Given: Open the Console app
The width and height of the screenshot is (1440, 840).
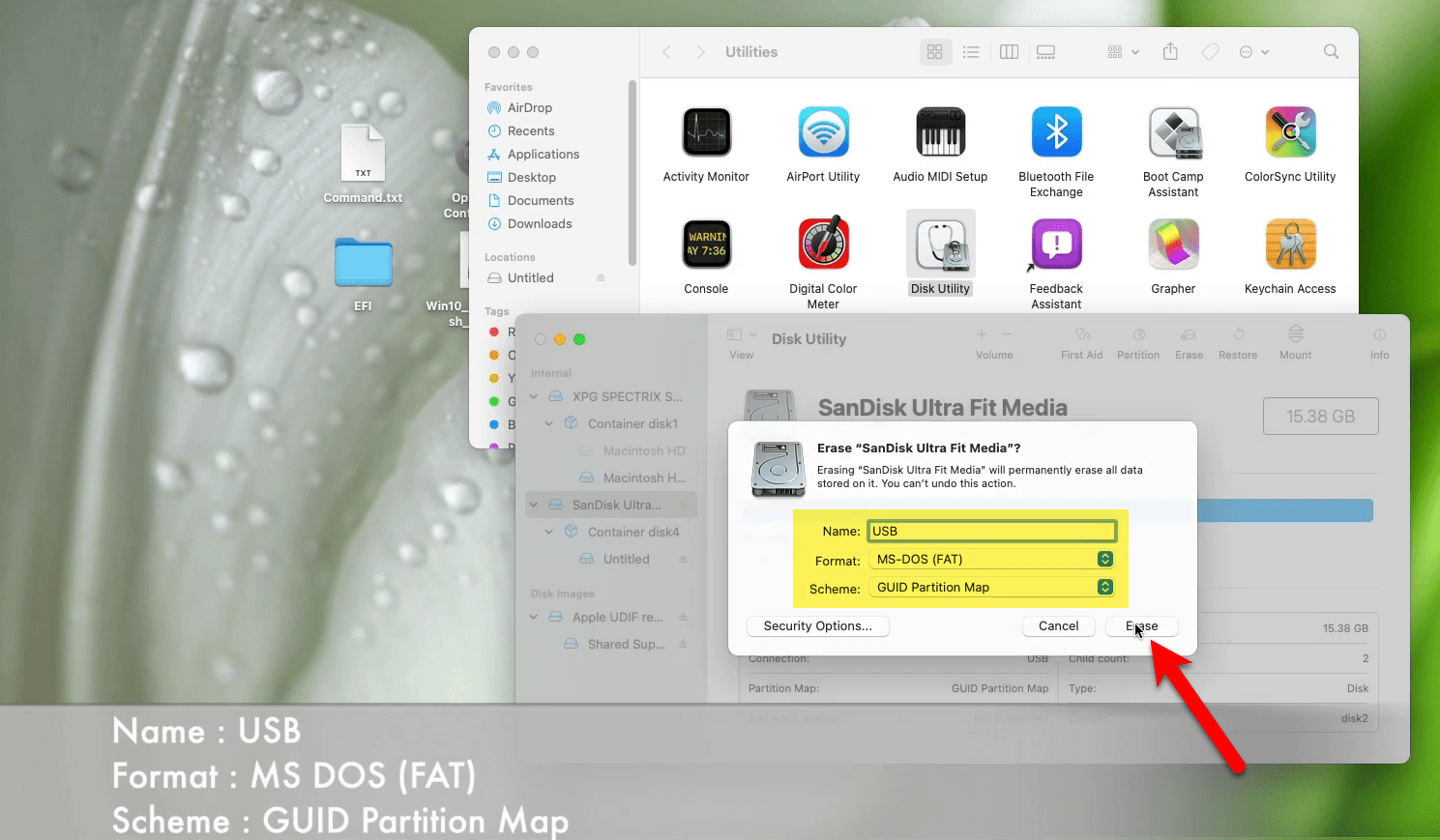Looking at the screenshot, I should [706, 245].
